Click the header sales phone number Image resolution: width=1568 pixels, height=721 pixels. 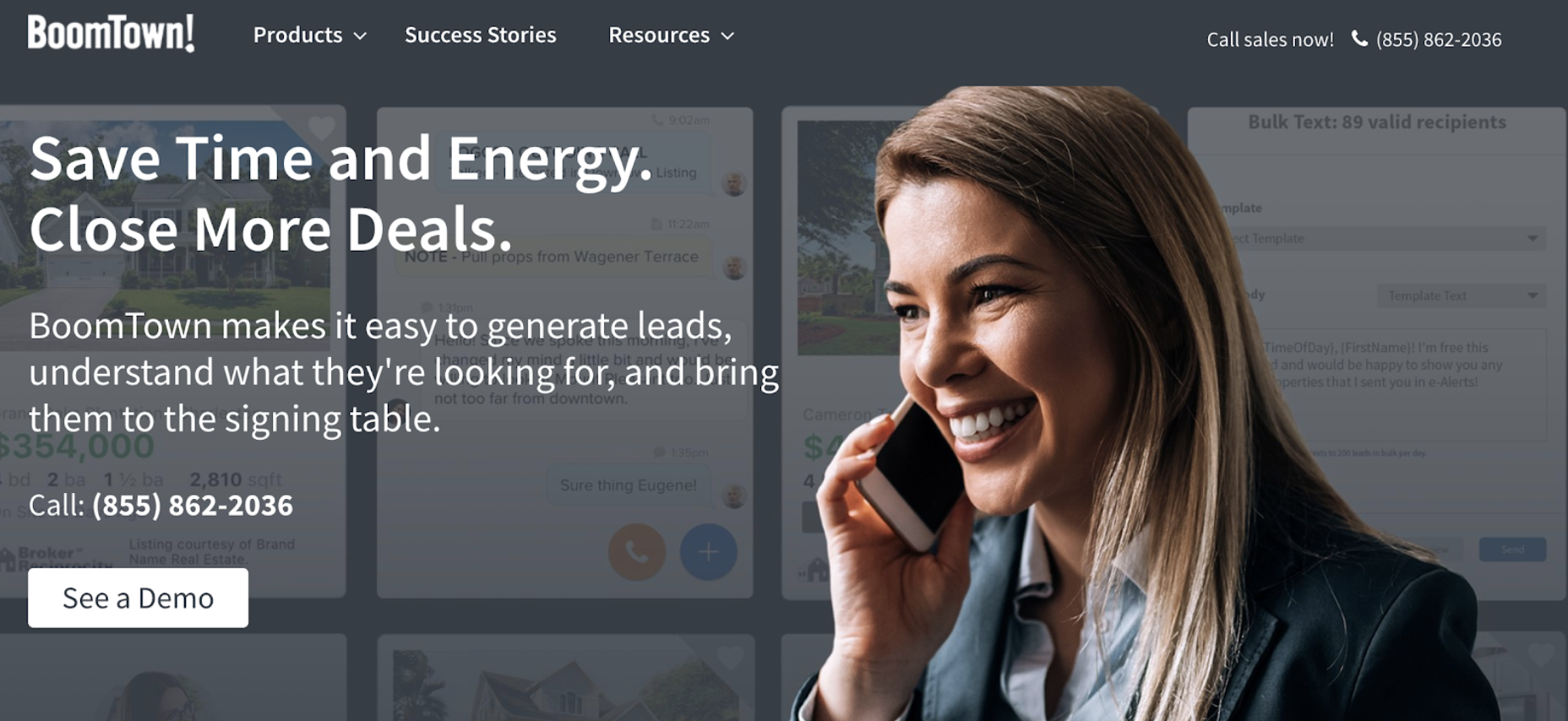[x=1438, y=40]
